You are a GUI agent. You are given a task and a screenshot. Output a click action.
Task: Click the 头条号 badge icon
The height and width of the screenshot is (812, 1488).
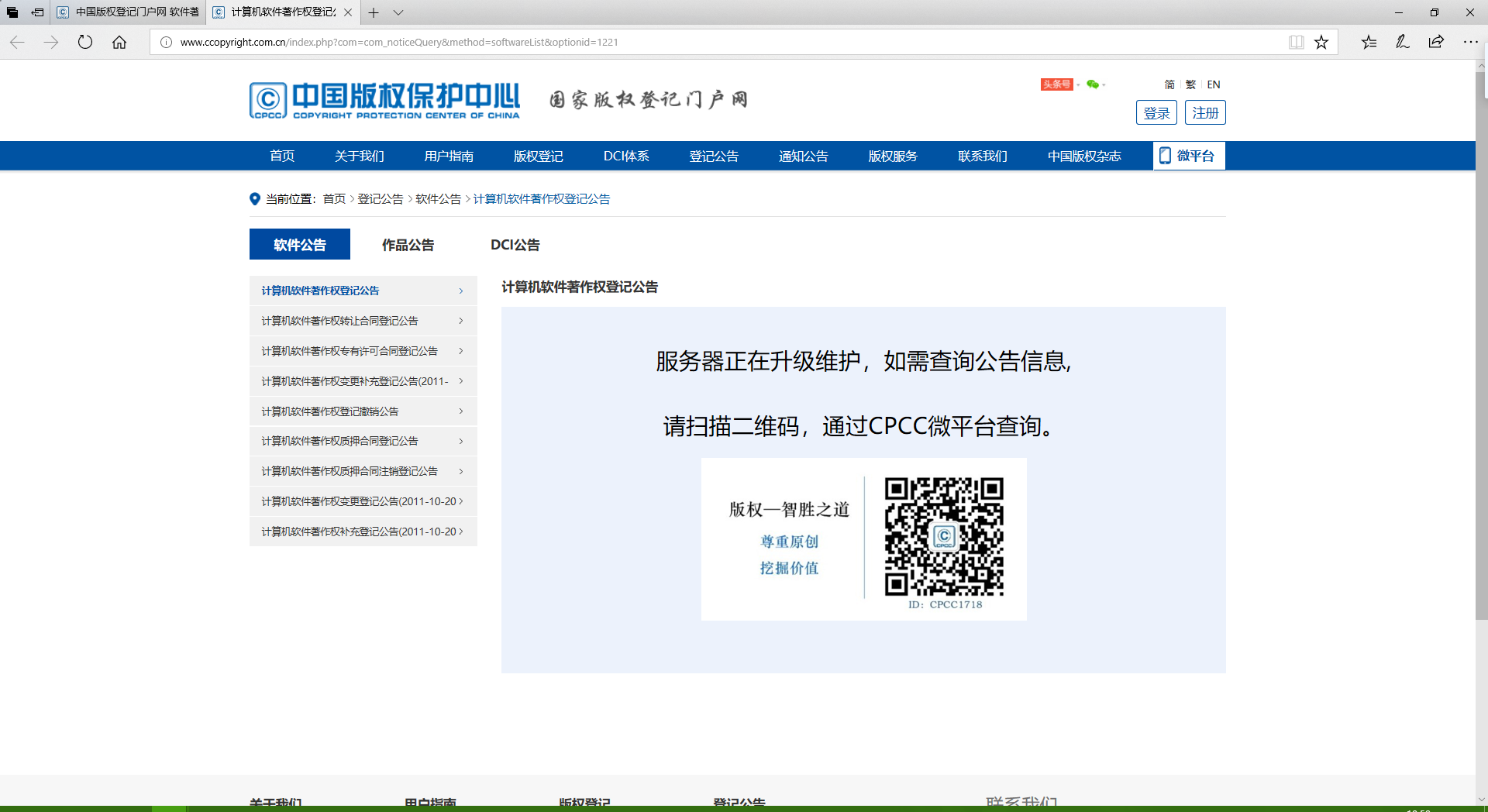1056,84
